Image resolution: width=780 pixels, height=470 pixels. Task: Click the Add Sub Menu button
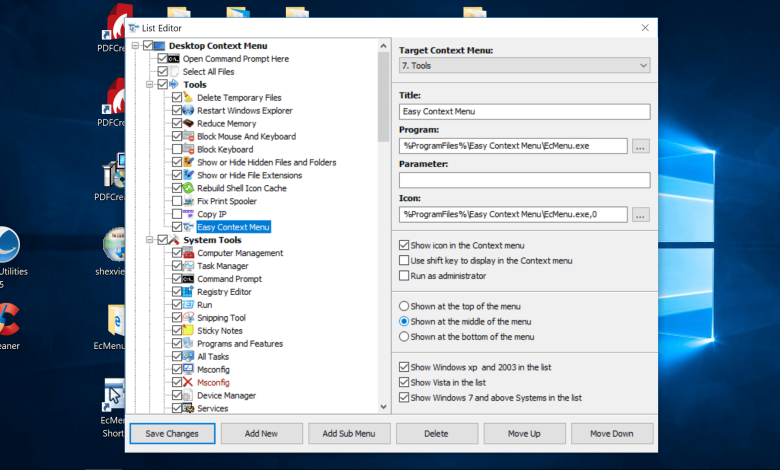(x=349, y=433)
